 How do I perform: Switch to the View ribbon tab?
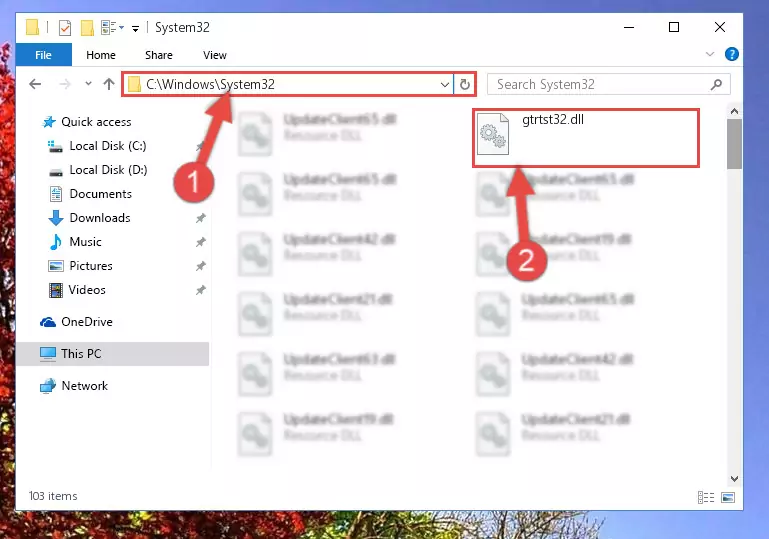point(215,55)
